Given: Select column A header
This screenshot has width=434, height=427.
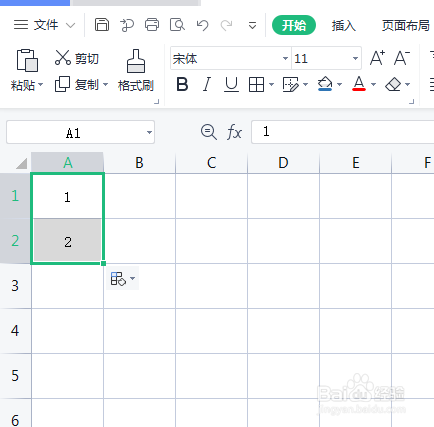Looking at the screenshot, I should click(x=68, y=163).
